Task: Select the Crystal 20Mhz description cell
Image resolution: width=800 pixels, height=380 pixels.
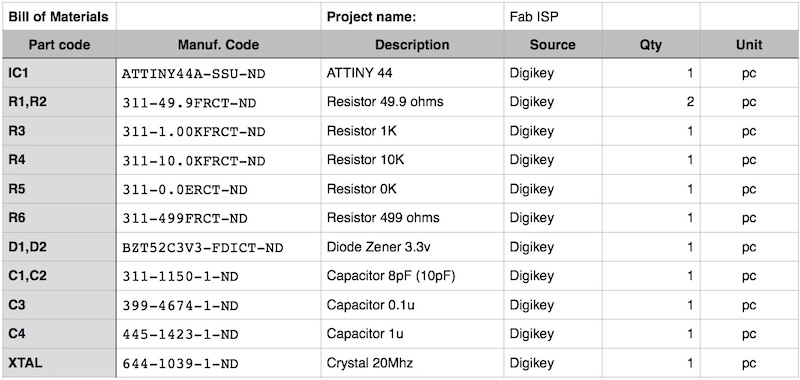Action: [x=412, y=363]
